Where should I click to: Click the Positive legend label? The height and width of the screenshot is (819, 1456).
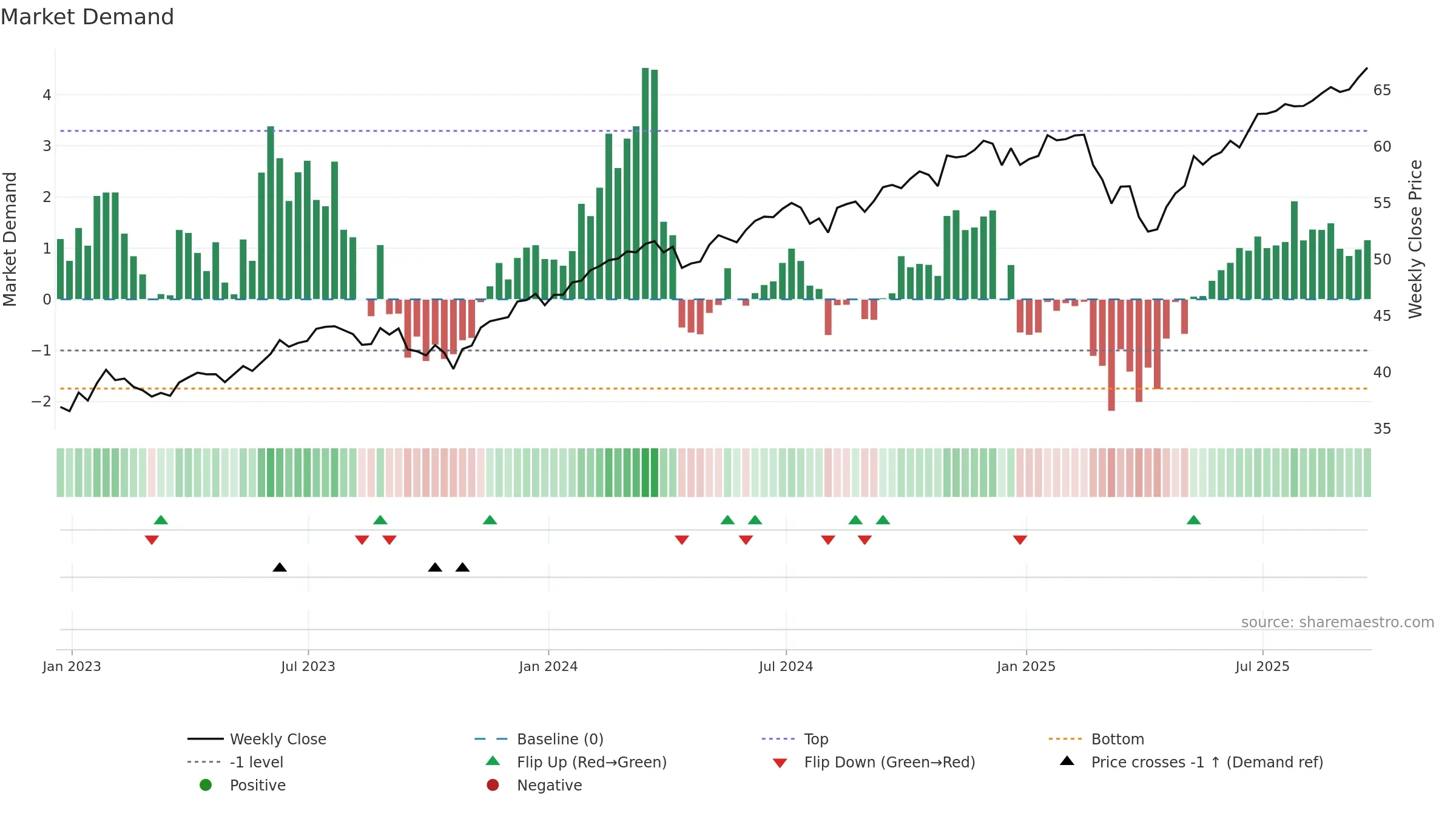click(258, 785)
